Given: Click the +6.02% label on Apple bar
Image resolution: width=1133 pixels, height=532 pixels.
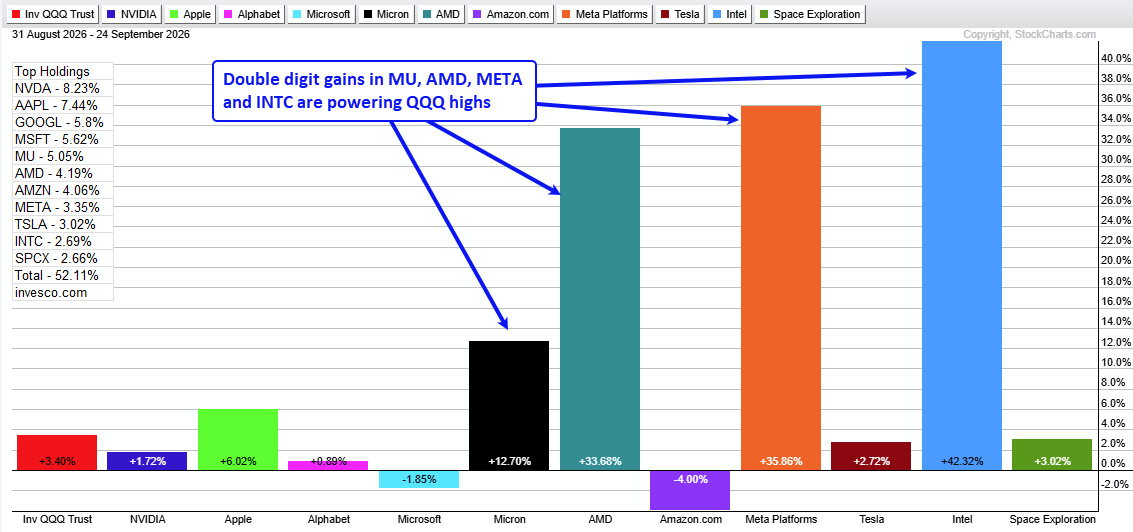Looking at the screenshot, I should click(x=238, y=461).
